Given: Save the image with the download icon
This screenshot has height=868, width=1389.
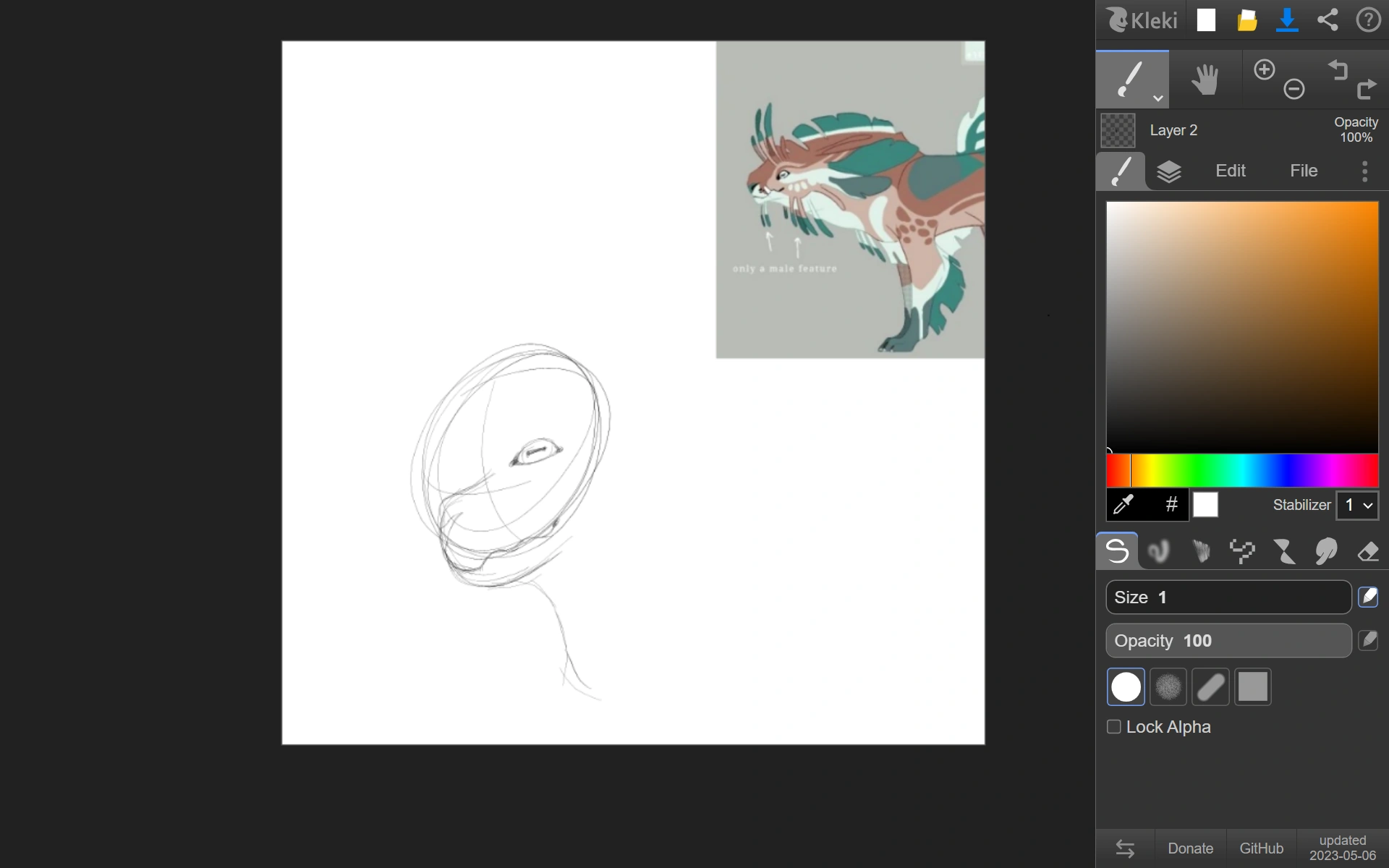Looking at the screenshot, I should click(1287, 20).
